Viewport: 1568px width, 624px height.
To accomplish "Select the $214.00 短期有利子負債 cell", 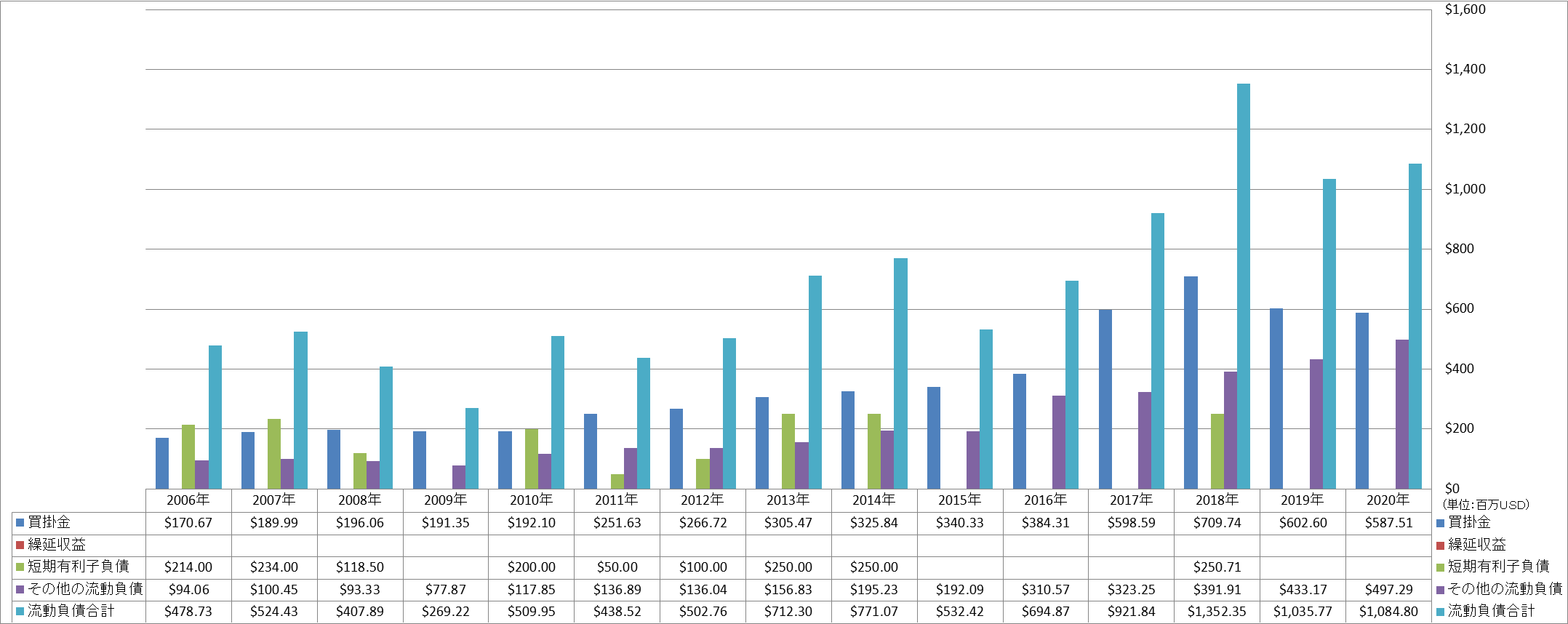I will pyautogui.click(x=188, y=567).
